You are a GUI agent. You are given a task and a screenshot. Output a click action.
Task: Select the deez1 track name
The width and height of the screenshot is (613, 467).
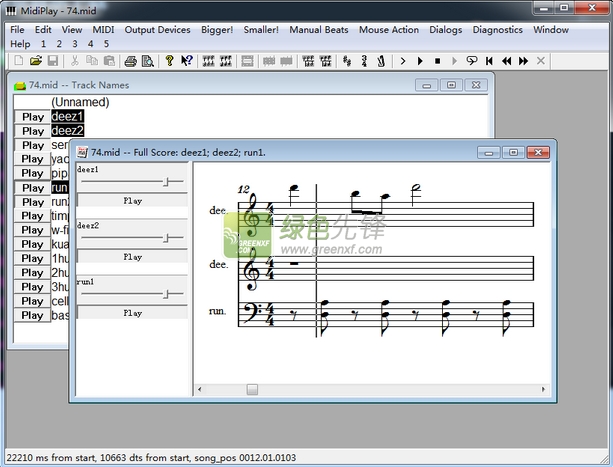coord(67,116)
